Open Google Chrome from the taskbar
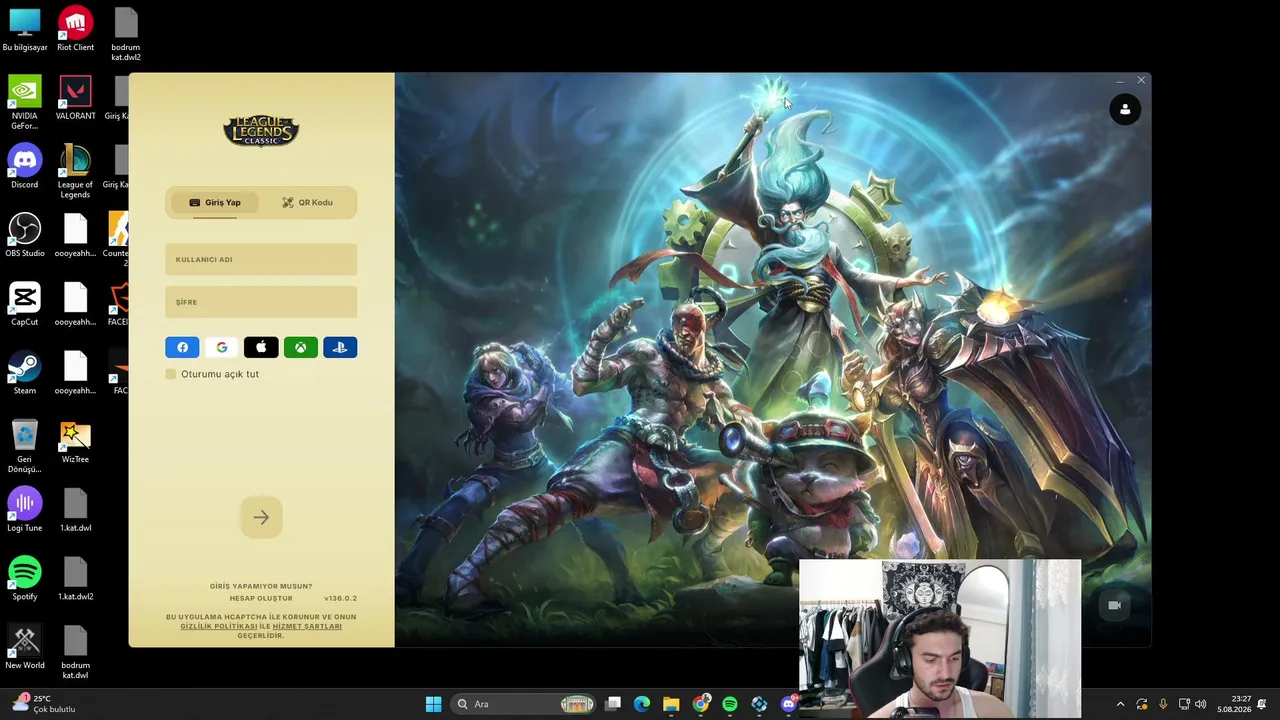Screen dimensions: 1280x720 coord(701,704)
